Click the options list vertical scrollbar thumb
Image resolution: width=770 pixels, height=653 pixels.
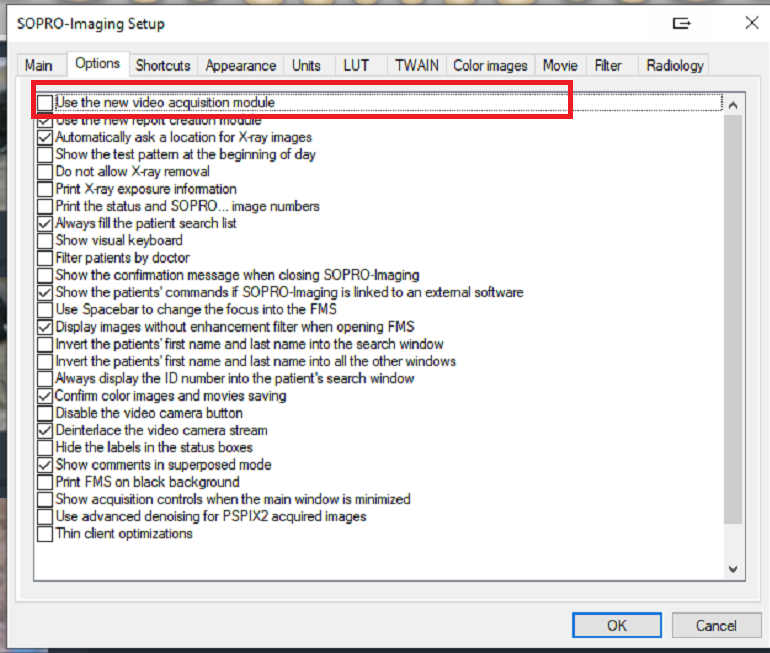[733, 320]
